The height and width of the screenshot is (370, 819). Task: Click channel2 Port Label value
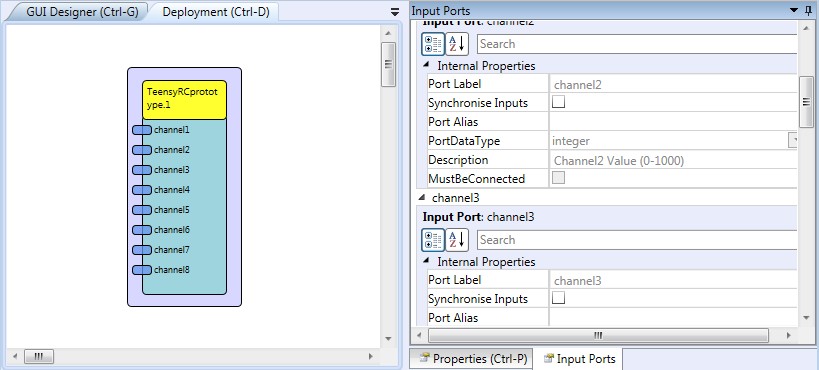click(673, 84)
